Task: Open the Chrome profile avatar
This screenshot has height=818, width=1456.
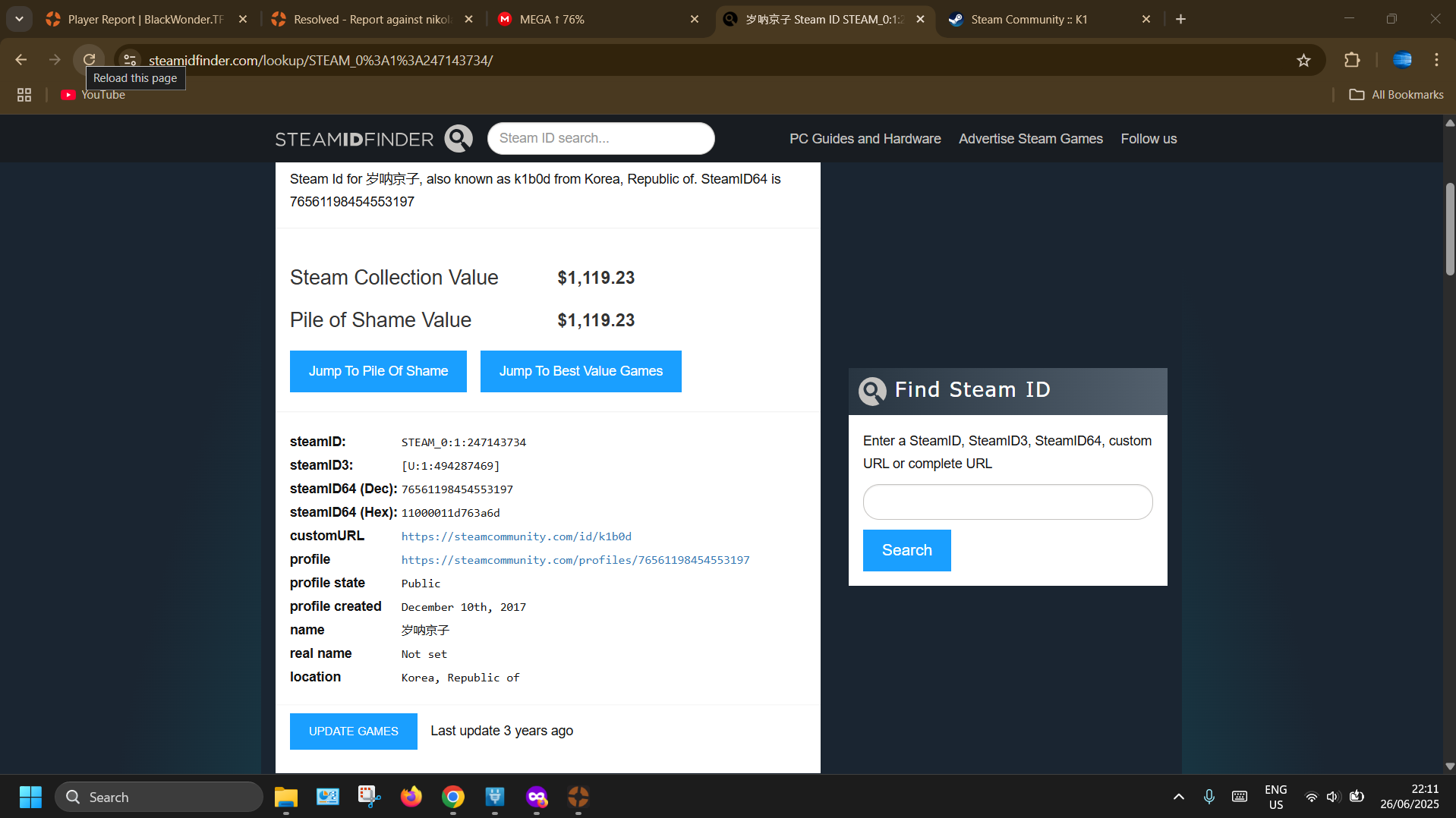Action: (1402, 60)
